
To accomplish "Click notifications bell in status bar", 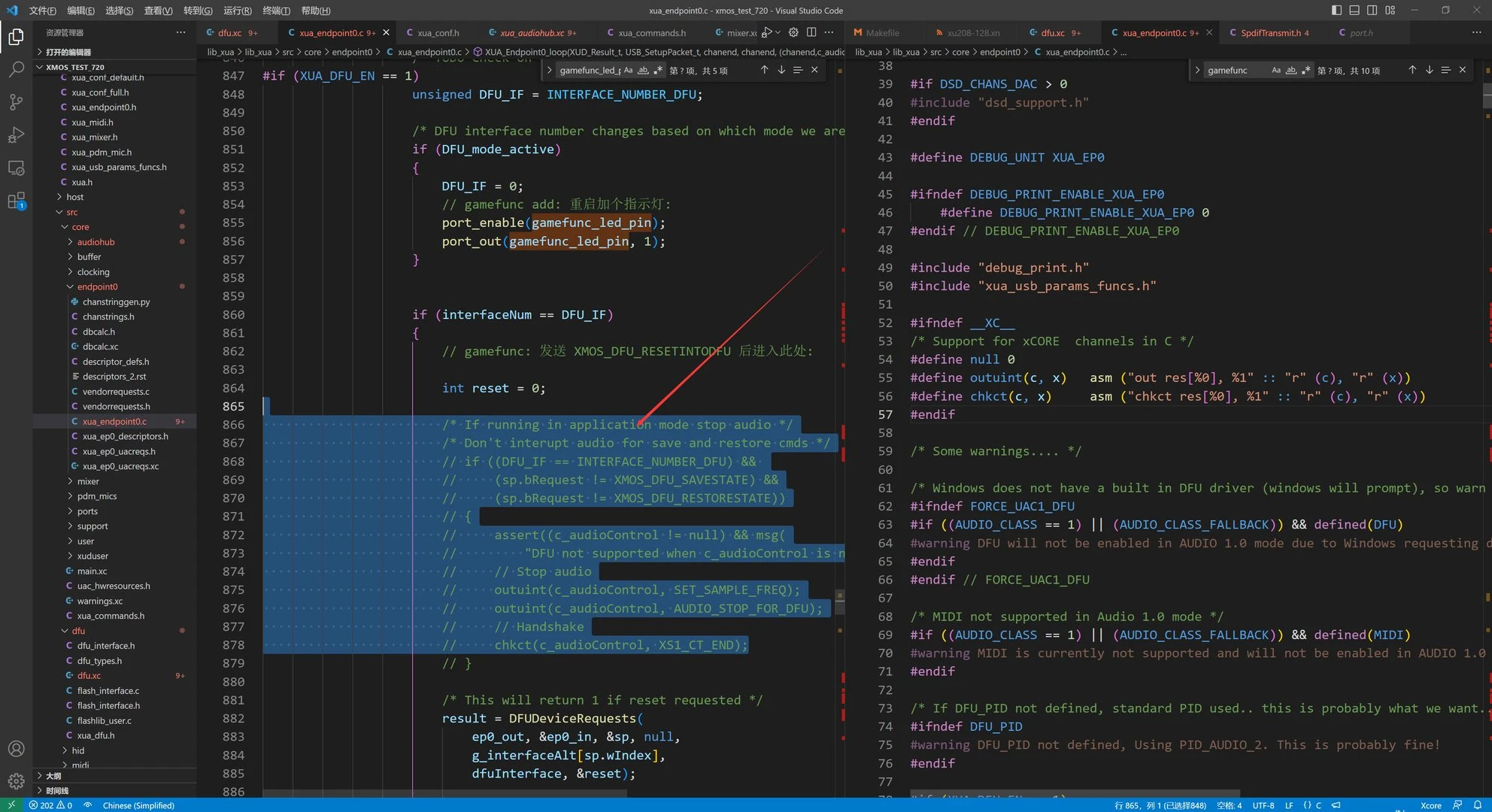I will click(x=1478, y=805).
